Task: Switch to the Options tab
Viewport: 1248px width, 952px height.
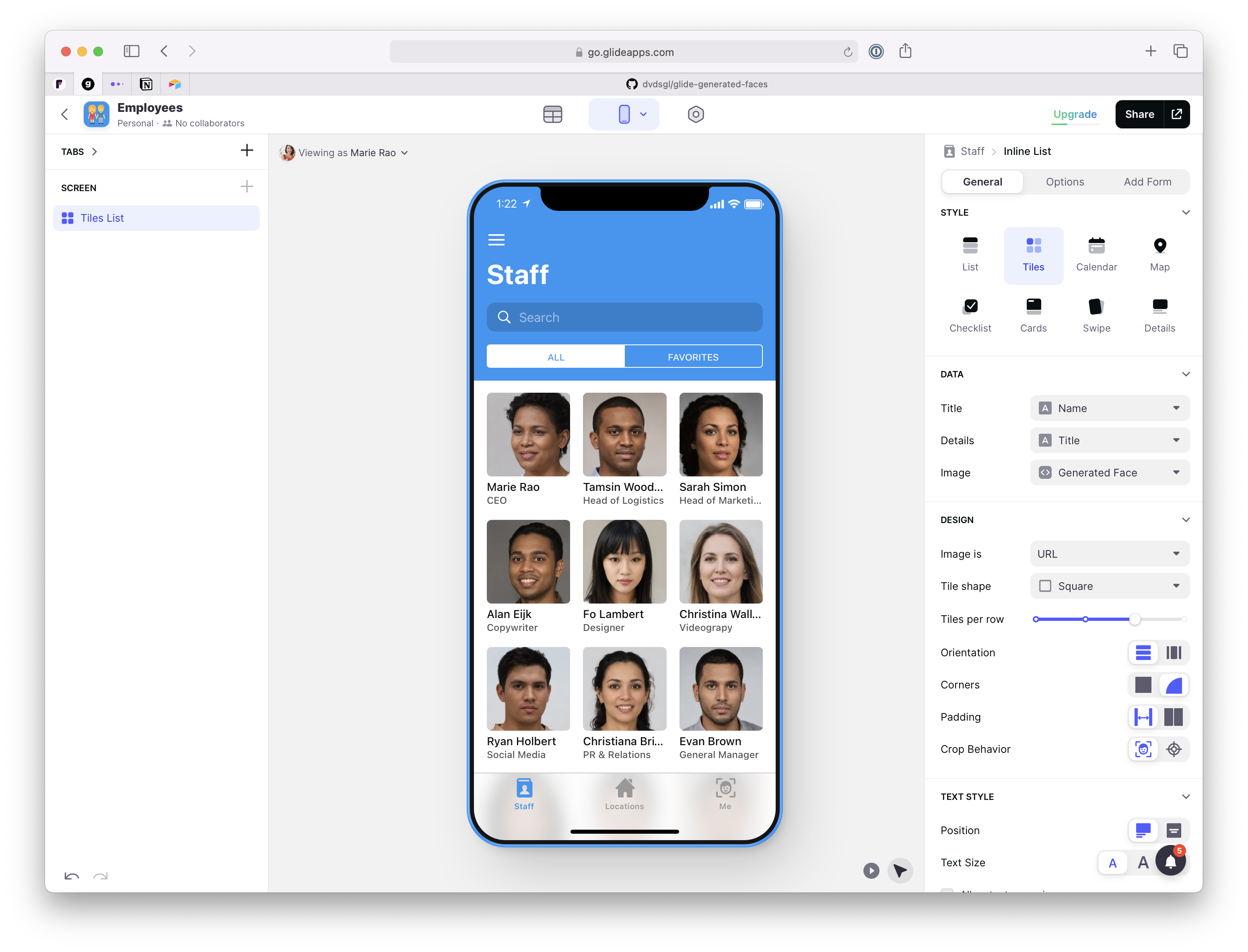Action: point(1065,182)
